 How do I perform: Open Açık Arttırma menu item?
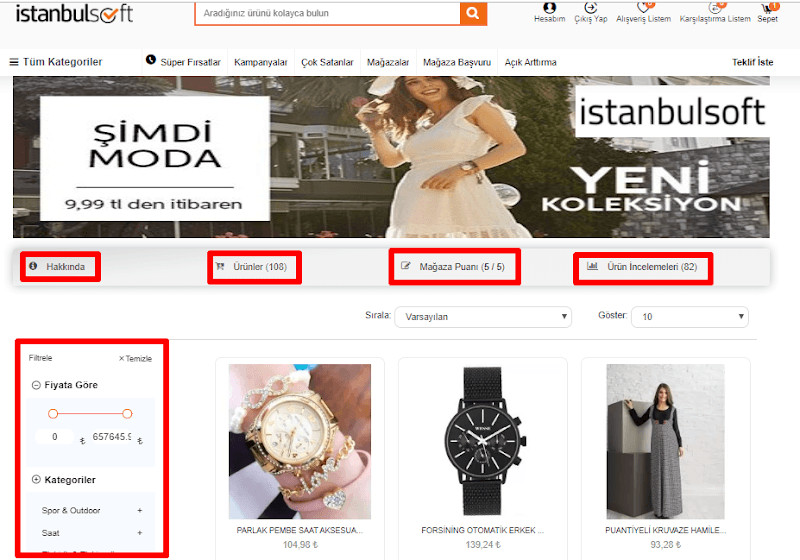point(531,62)
